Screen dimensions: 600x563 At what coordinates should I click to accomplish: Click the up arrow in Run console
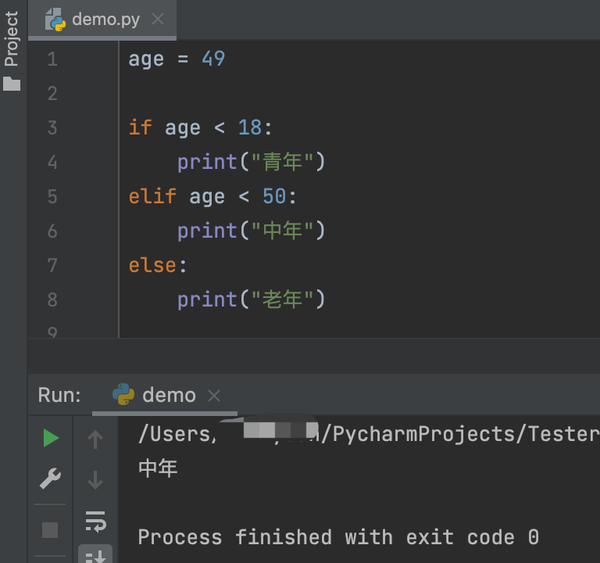[x=95, y=439]
